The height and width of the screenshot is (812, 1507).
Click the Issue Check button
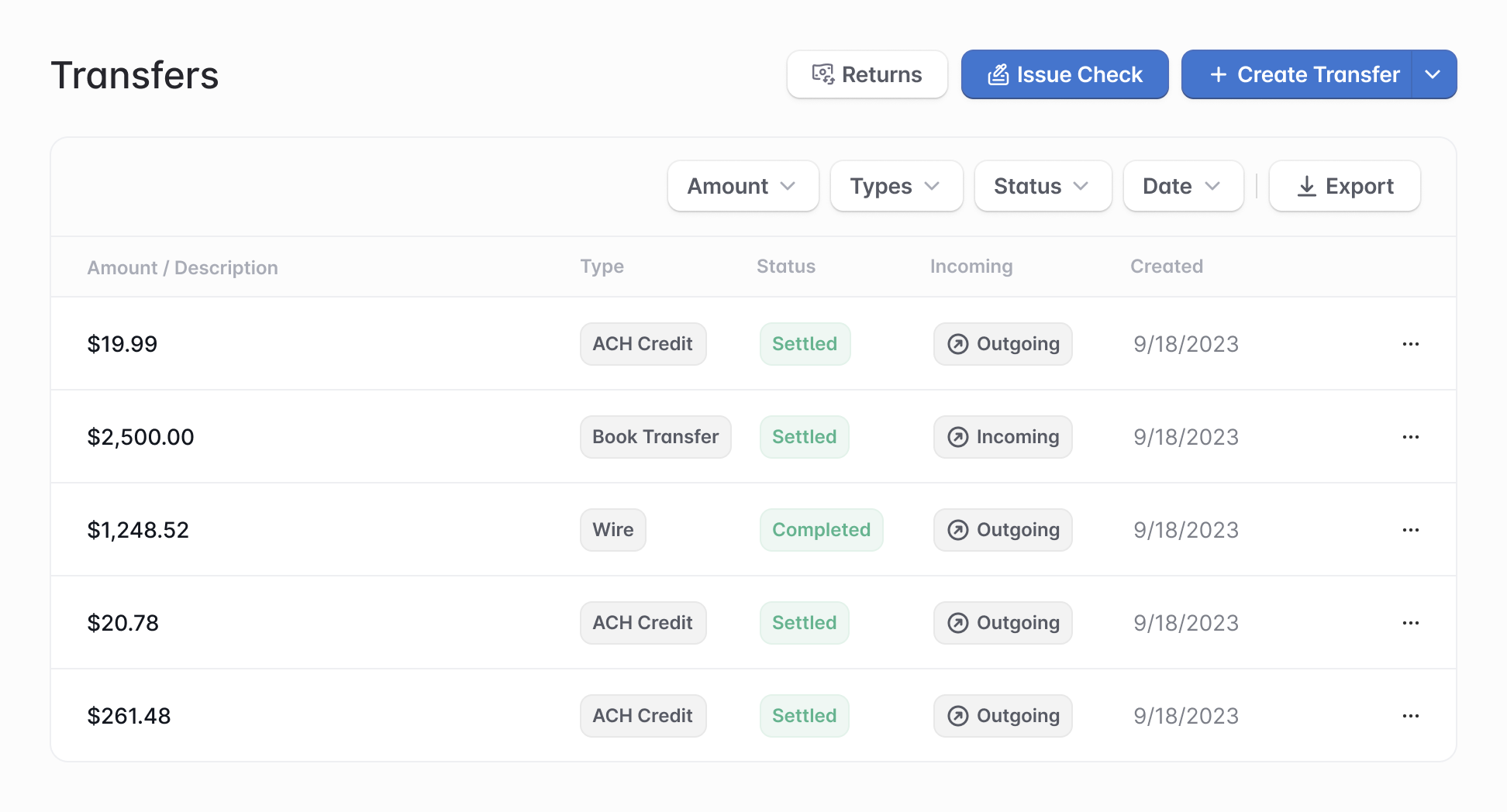click(1064, 74)
